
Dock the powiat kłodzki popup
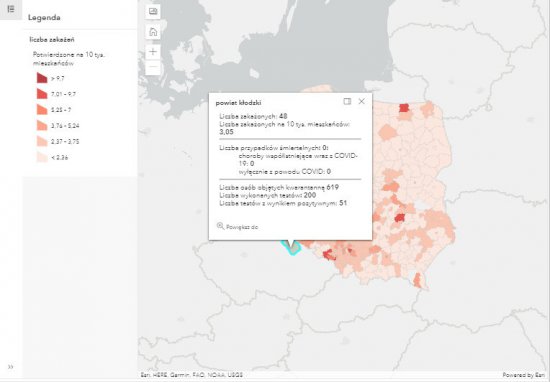347,101
